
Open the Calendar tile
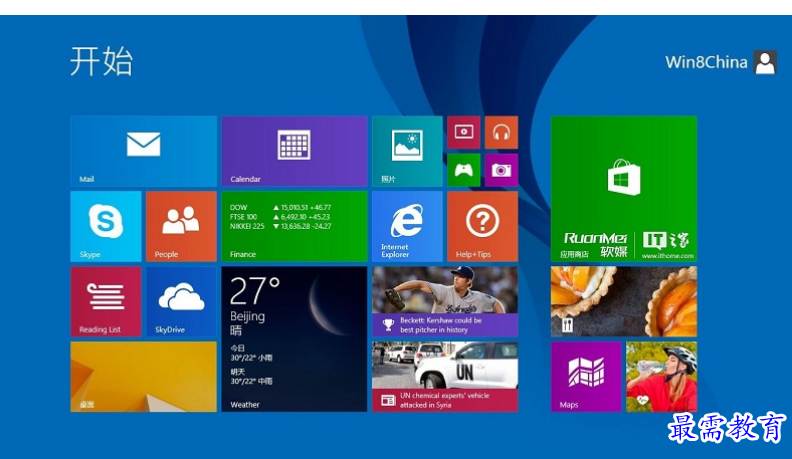click(x=294, y=151)
